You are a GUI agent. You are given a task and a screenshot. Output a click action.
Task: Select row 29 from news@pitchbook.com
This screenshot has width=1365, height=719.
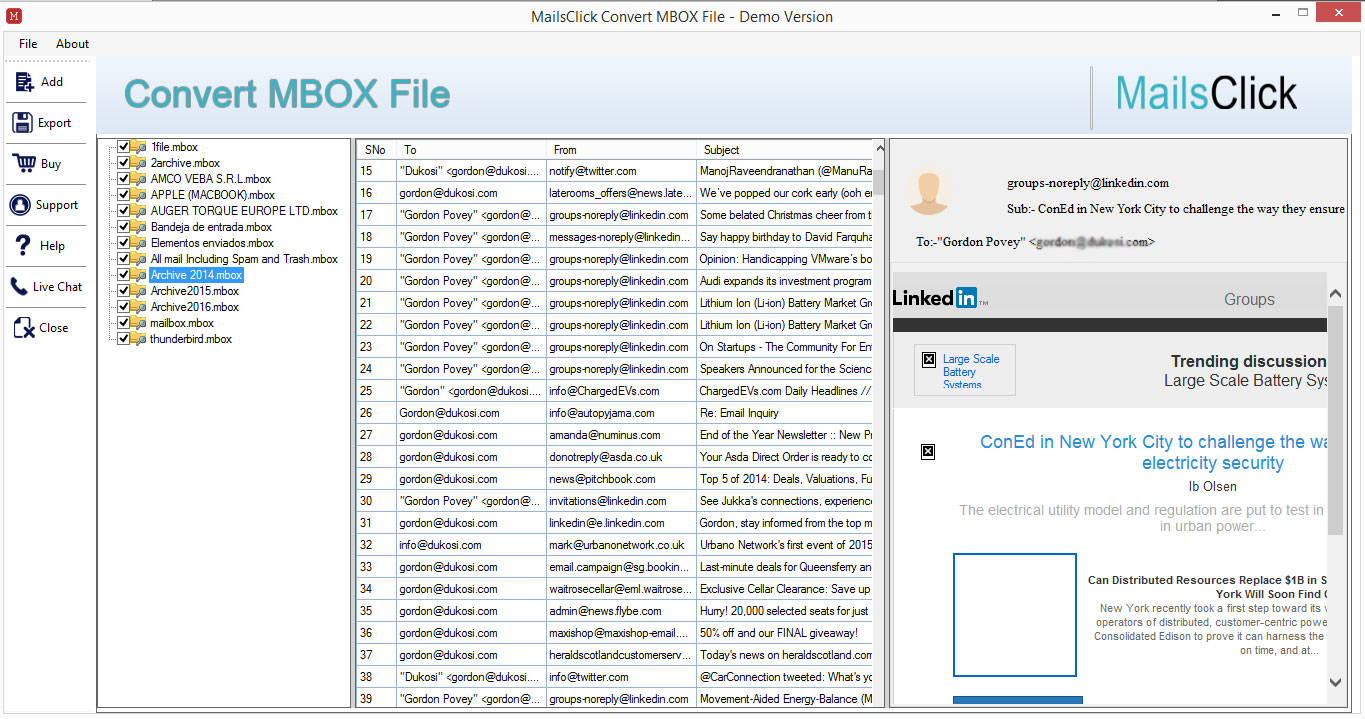coord(614,479)
